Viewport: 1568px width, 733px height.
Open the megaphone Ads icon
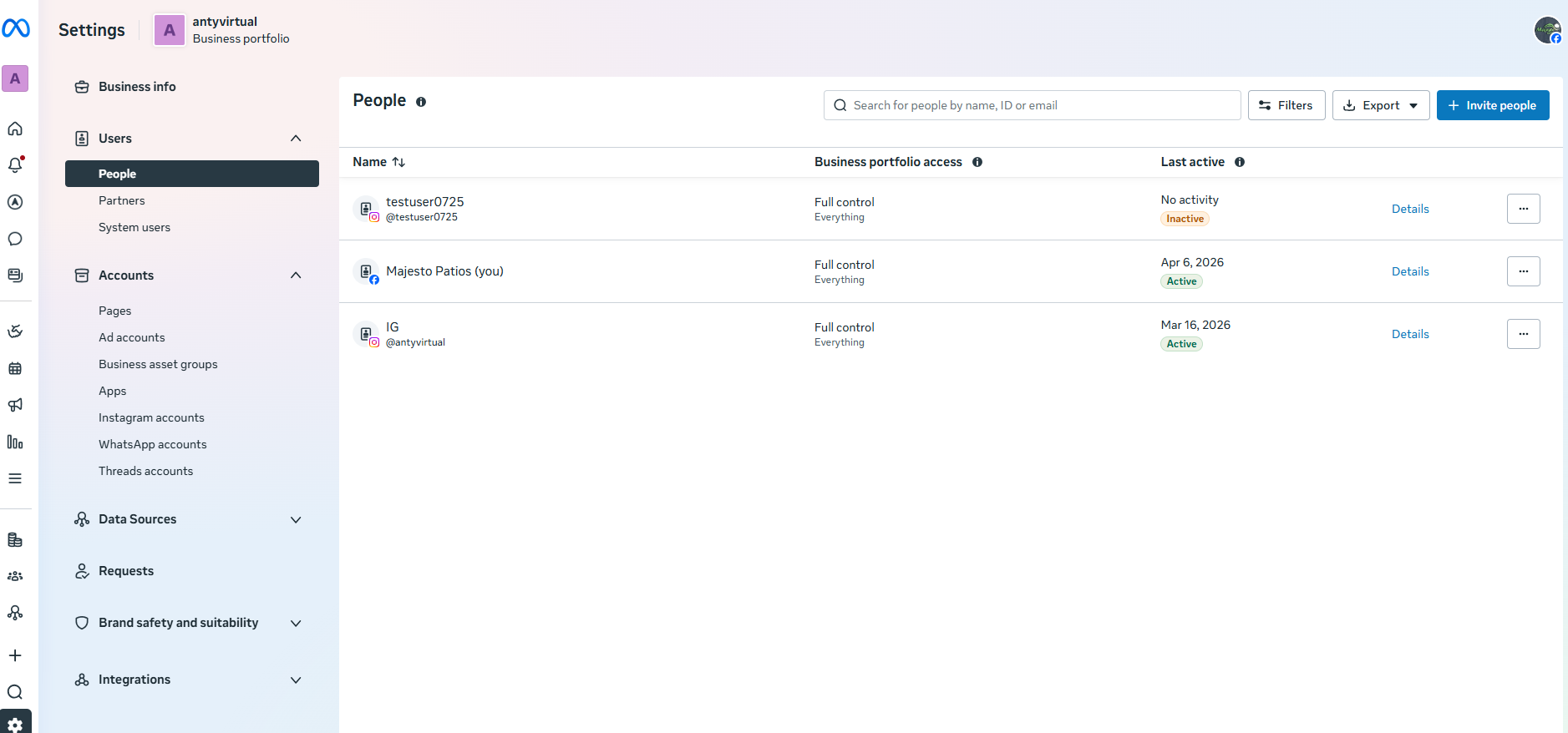[x=15, y=405]
